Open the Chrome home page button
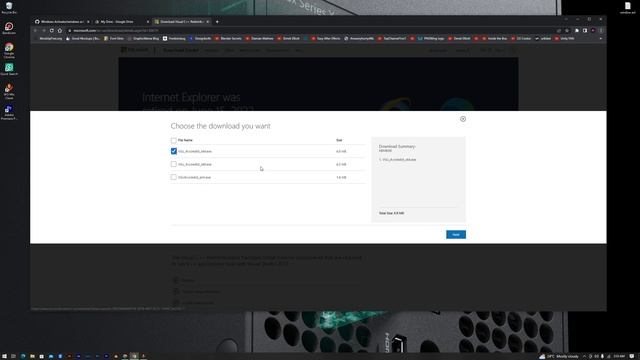The height and width of the screenshot is (360, 640). tap(60, 31)
